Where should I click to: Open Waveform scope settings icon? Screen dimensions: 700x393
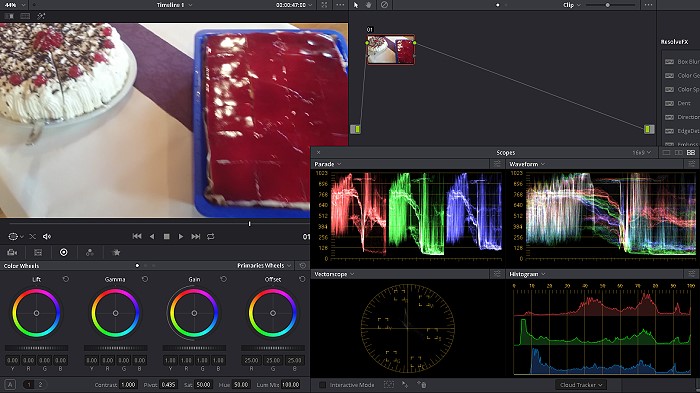(692, 164)
